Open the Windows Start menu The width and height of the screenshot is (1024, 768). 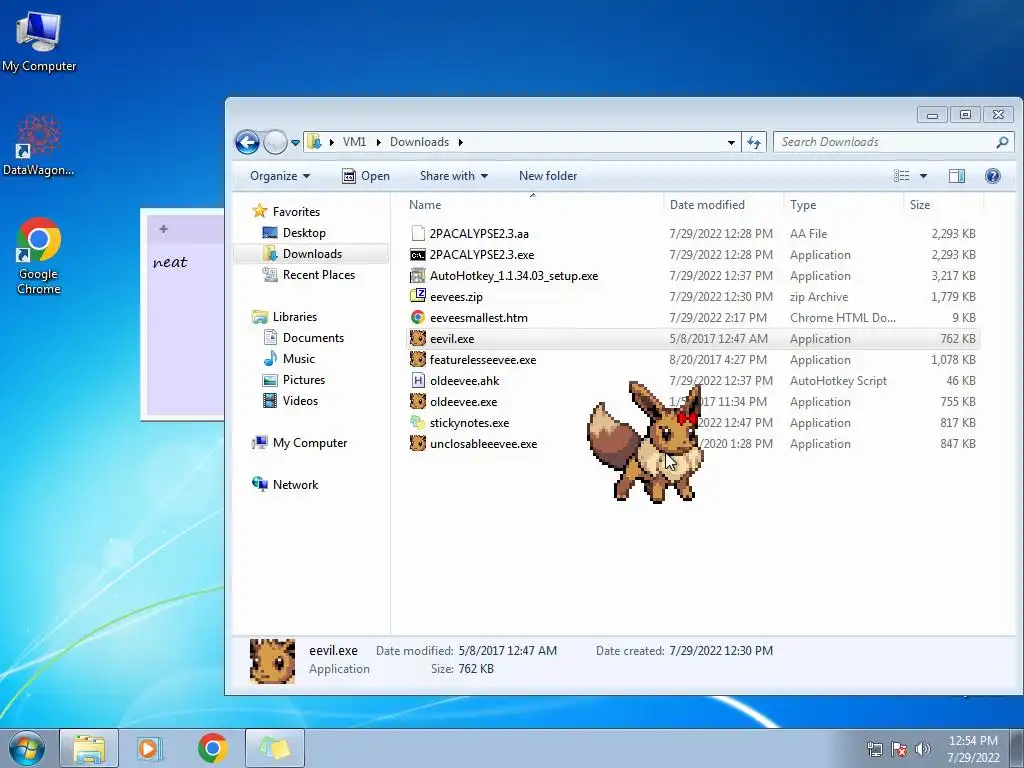tap(26, 748)
